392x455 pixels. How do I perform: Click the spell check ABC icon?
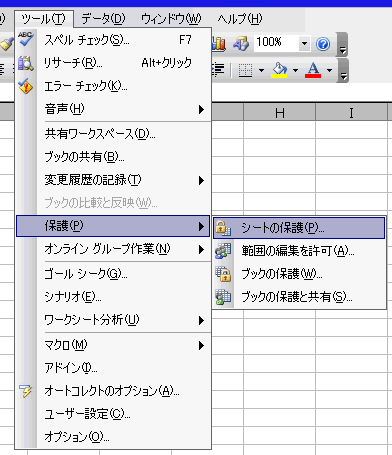(26, 39)
